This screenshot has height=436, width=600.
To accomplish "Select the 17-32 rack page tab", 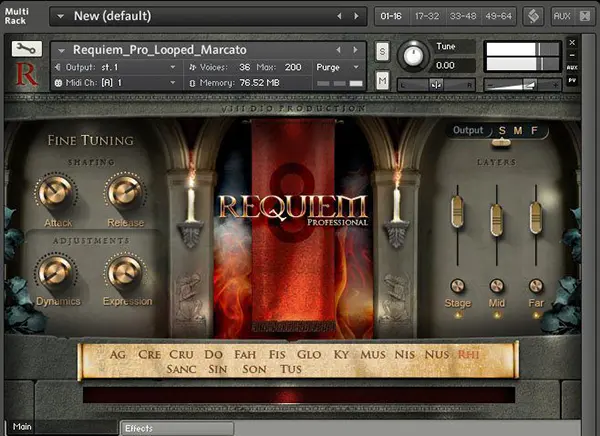I will click(427, 16).
